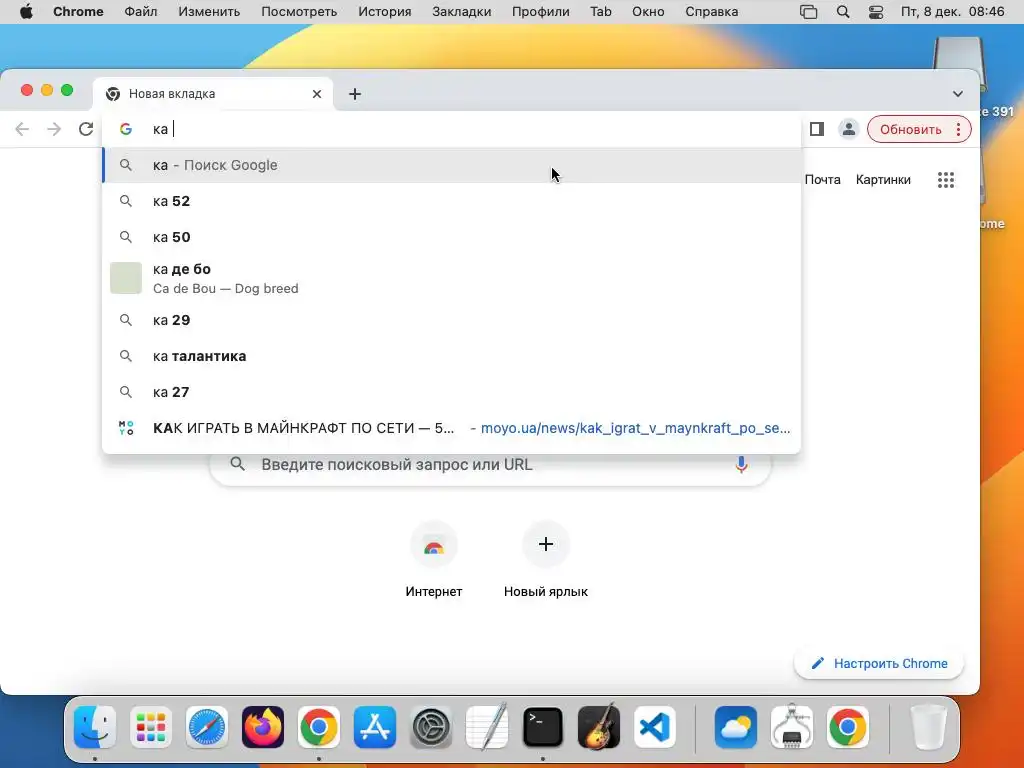The height and width of the screenshot is (768, 1024).
Task: Open the Google apps grid icon
Action: pos(946,180)
